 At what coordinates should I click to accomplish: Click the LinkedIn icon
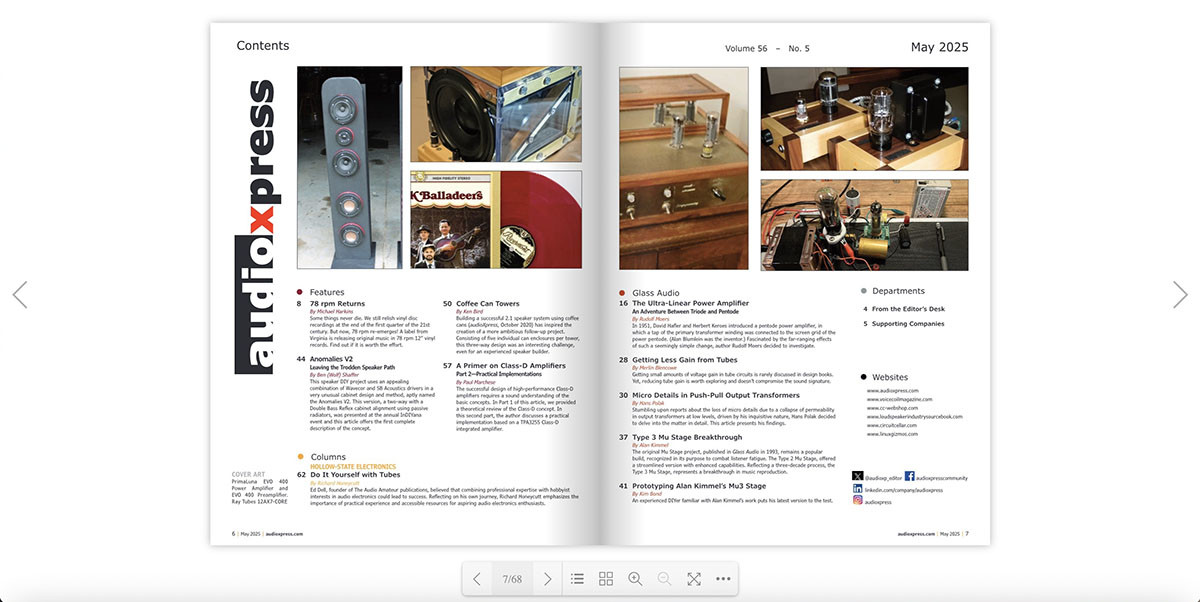click(x=857, y=490)
